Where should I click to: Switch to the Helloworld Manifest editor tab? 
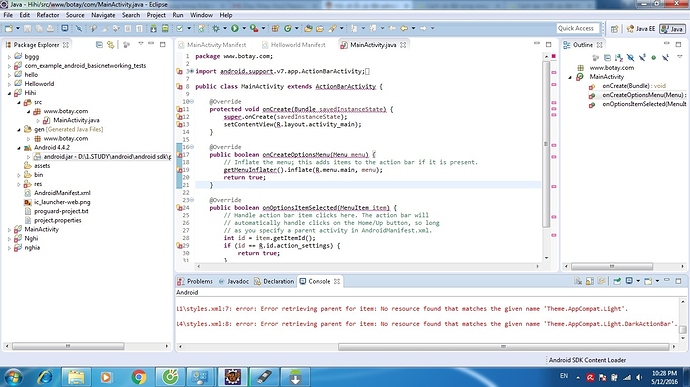click(x=293, y=45)
